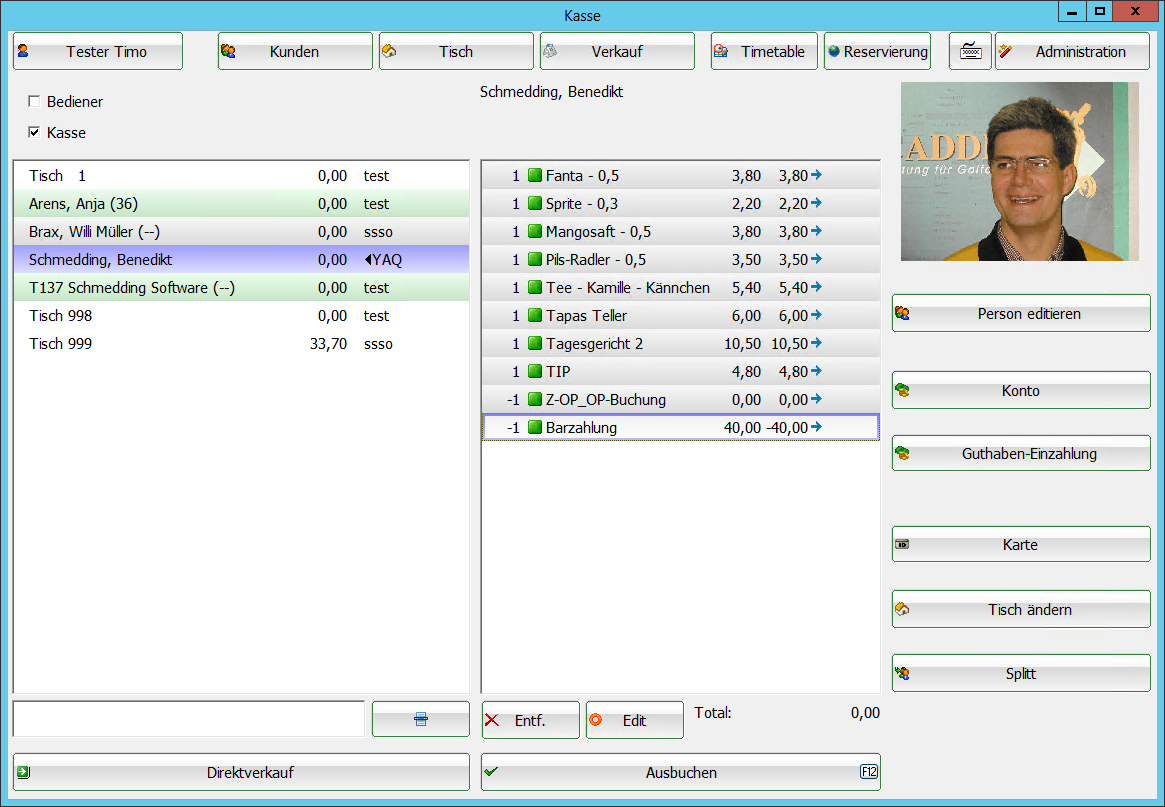Open the Administration menu button
This screenshot has height=807, width=1165.
[x=1072, y=52]
